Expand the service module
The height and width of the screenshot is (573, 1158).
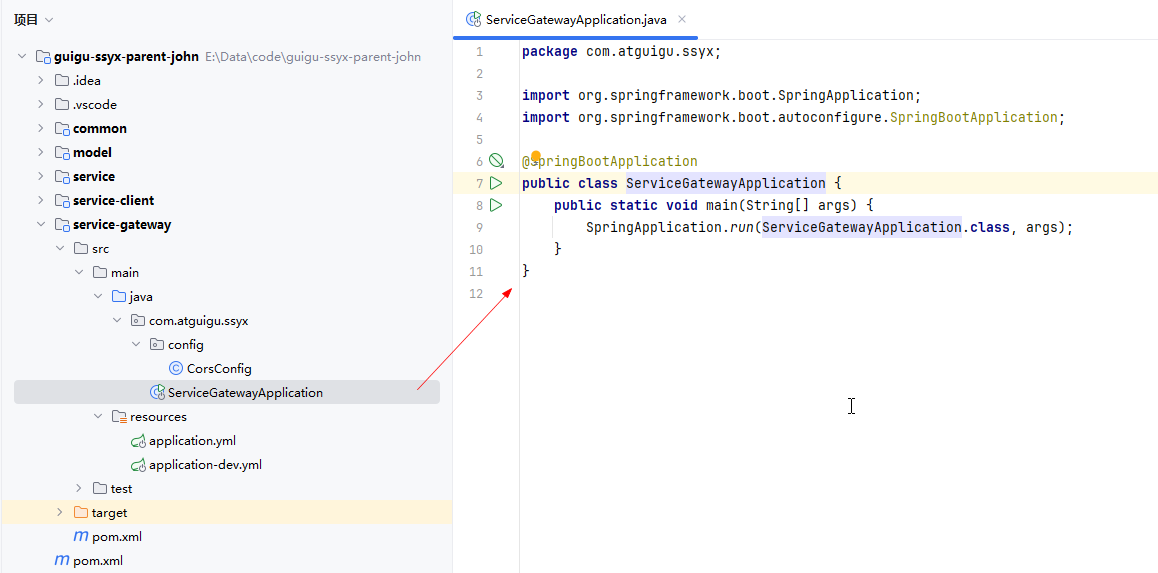coord(41,176)
